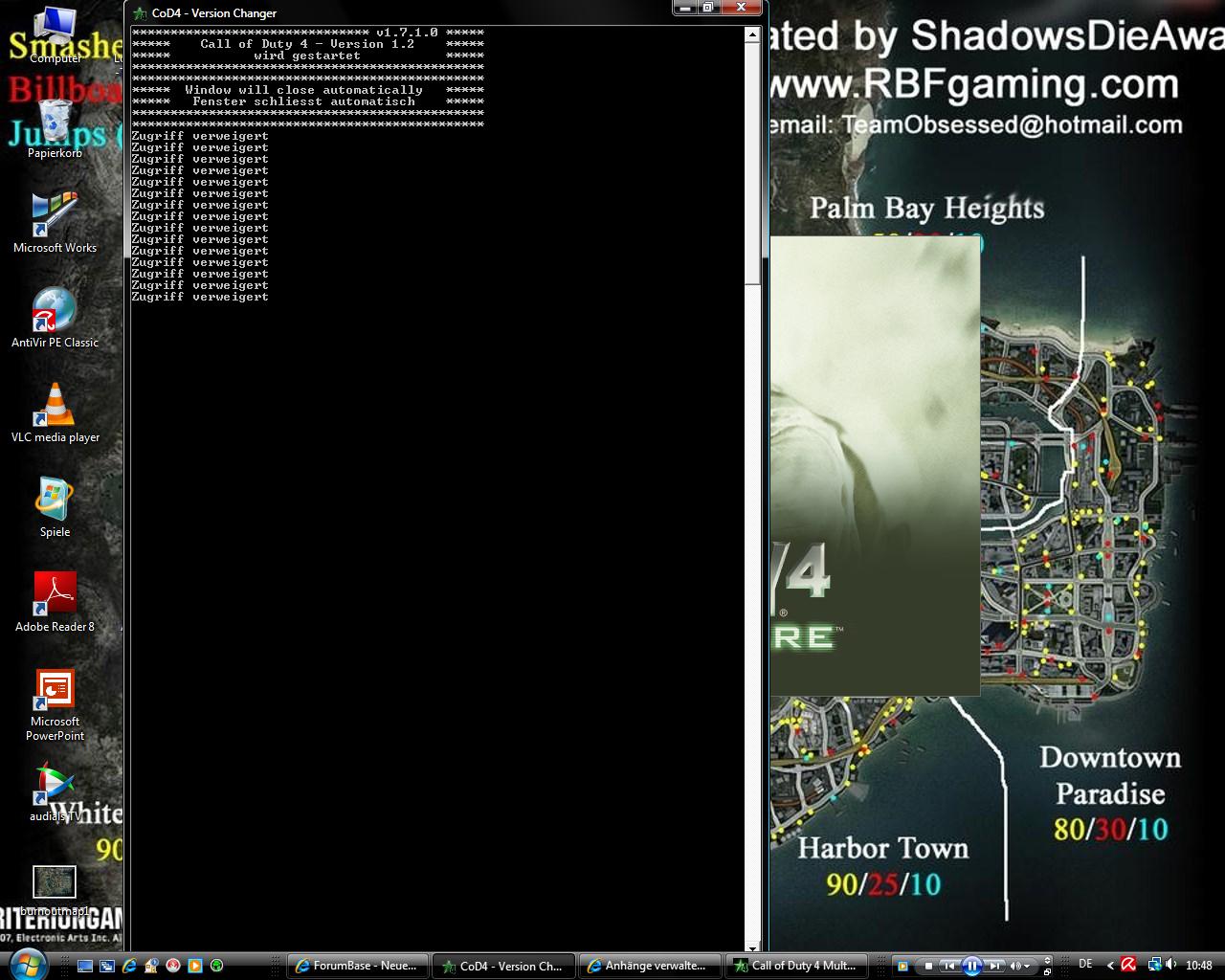Click the 'Call of Duty 4 - Version 1.2' console line
This screenshot has width=1225, height=980.
(307, 44)
